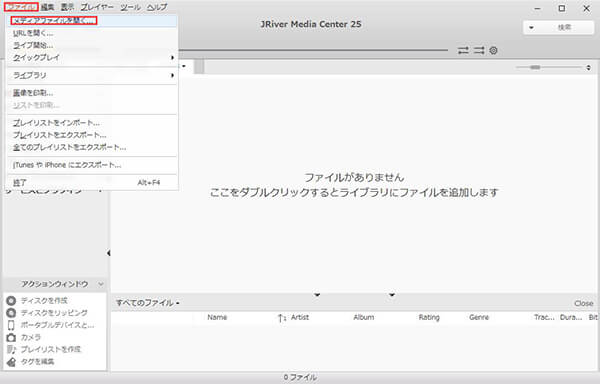Click the view stepper arrows beside the size slider
600x384 pixels.
tap(588, 68)
